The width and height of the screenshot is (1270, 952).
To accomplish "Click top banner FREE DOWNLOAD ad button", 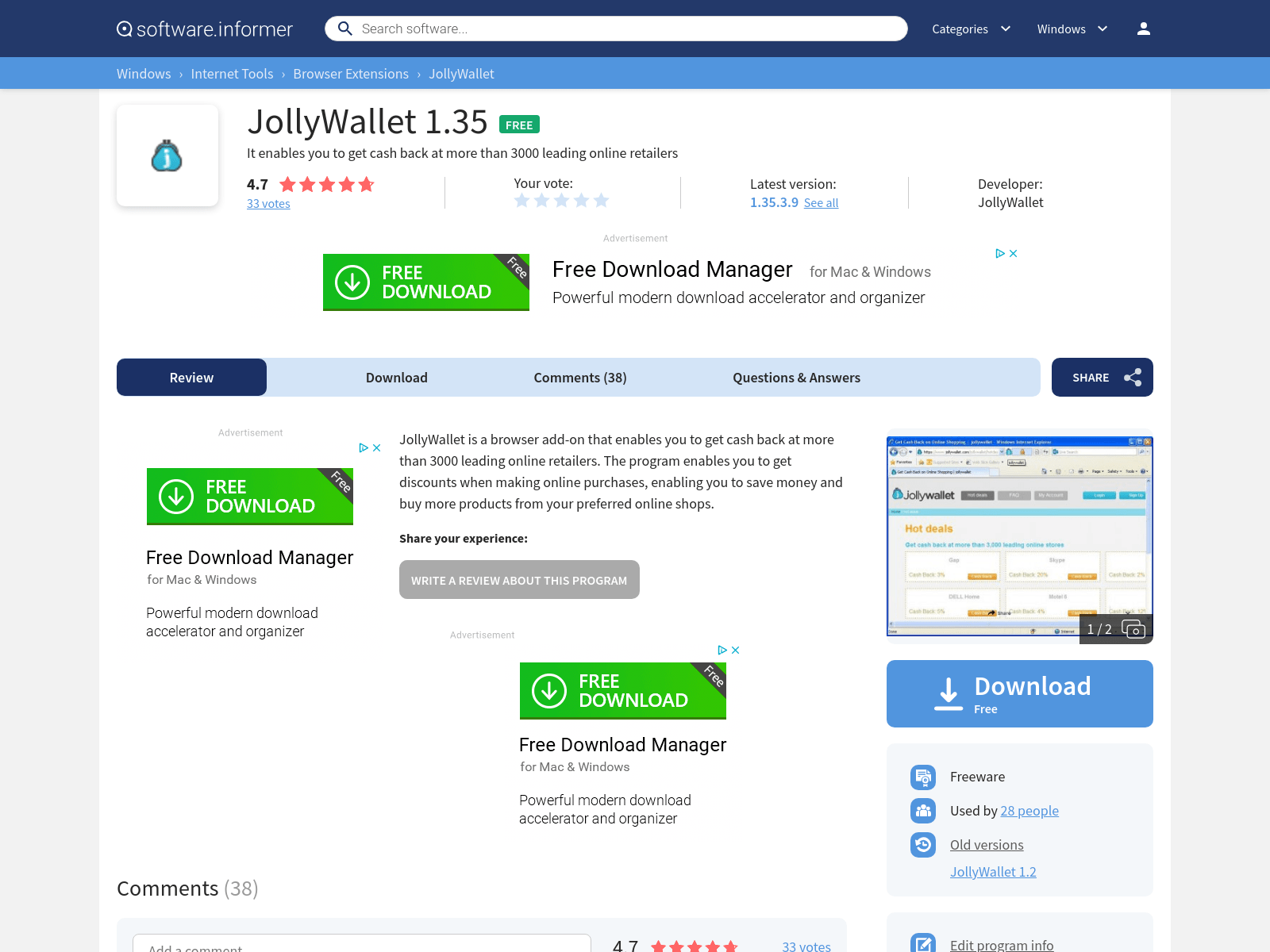I will [426, 282].
